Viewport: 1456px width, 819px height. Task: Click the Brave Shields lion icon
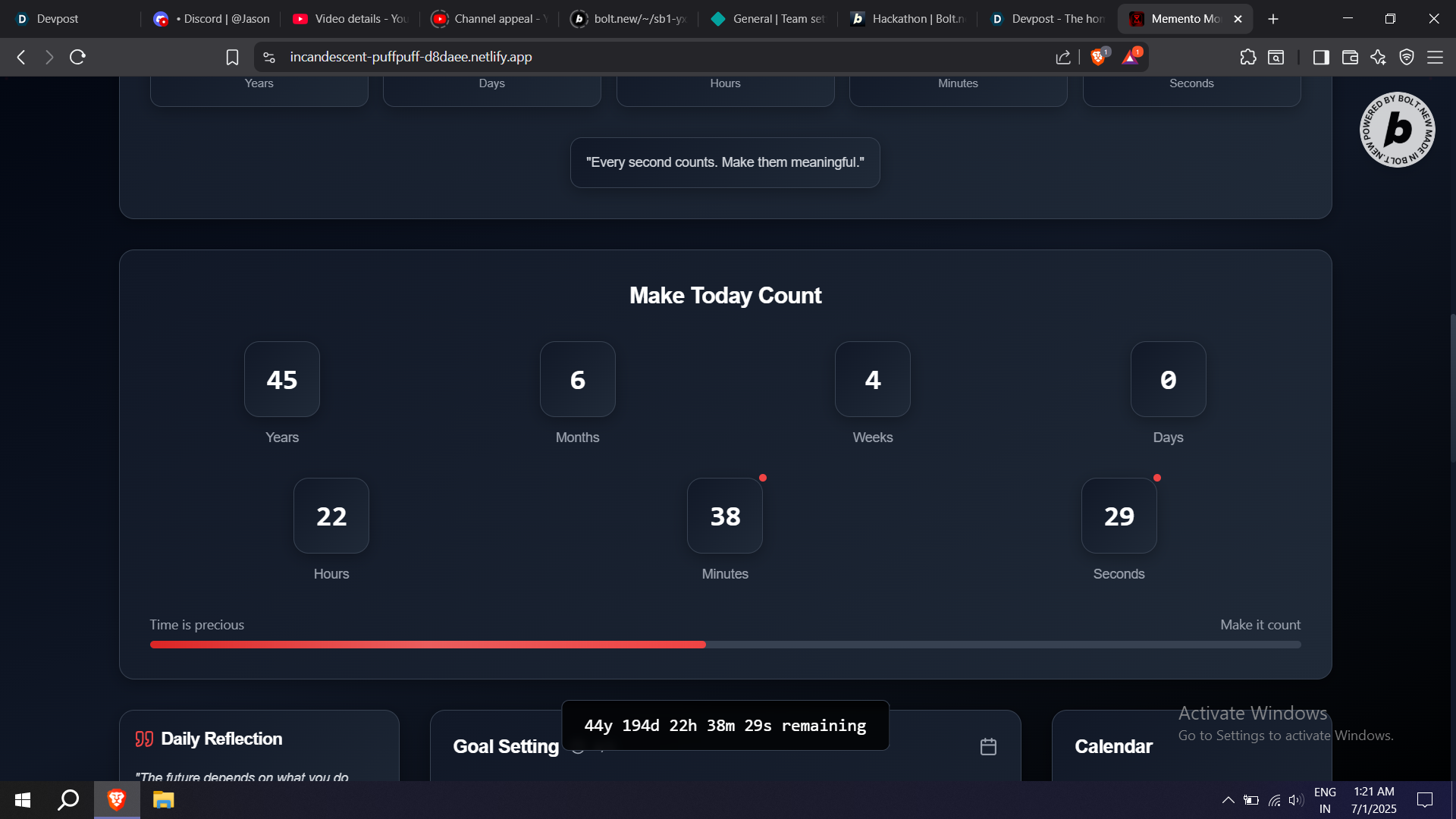(1097, 57)
